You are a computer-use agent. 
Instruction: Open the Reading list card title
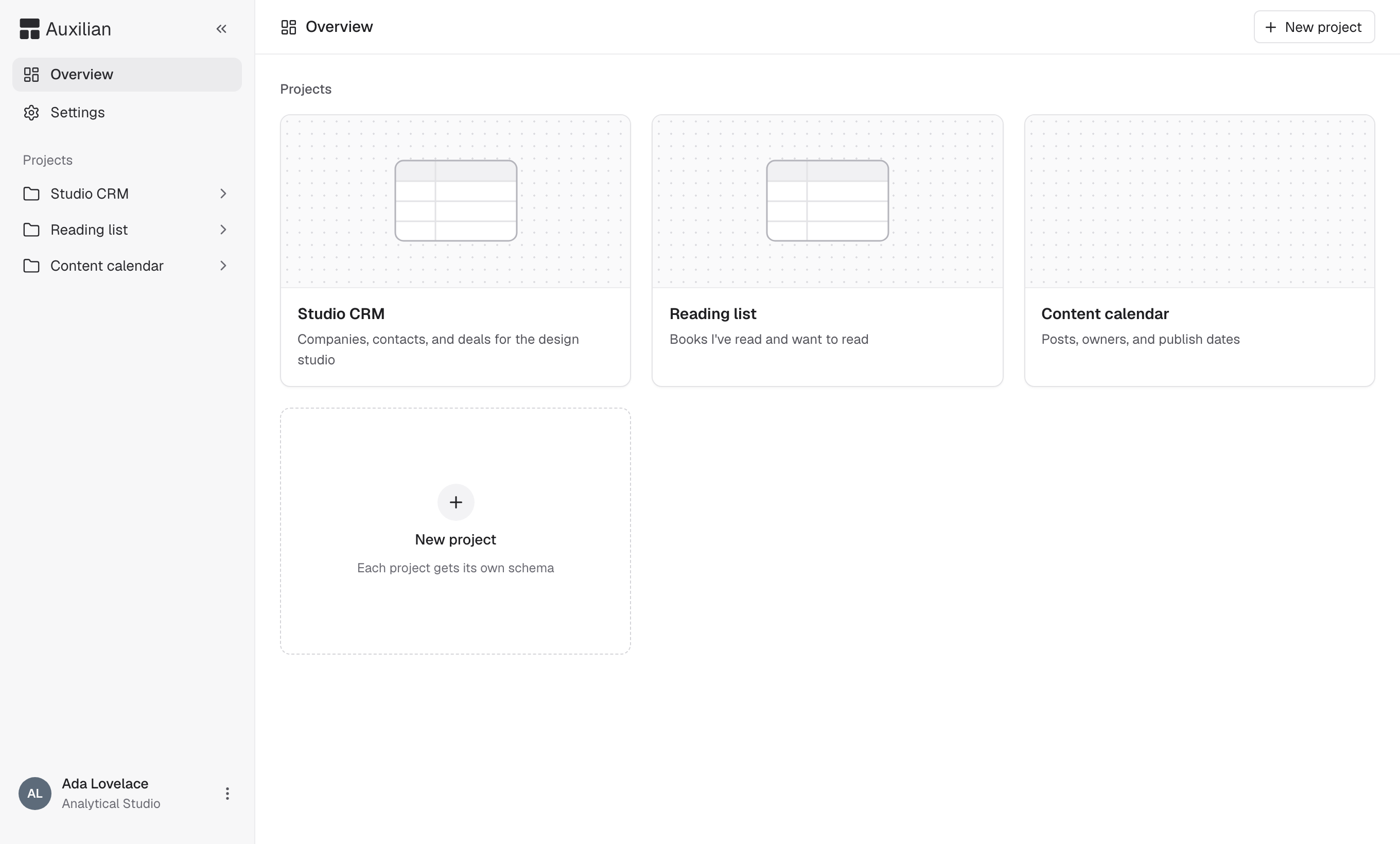click(712, 313)
